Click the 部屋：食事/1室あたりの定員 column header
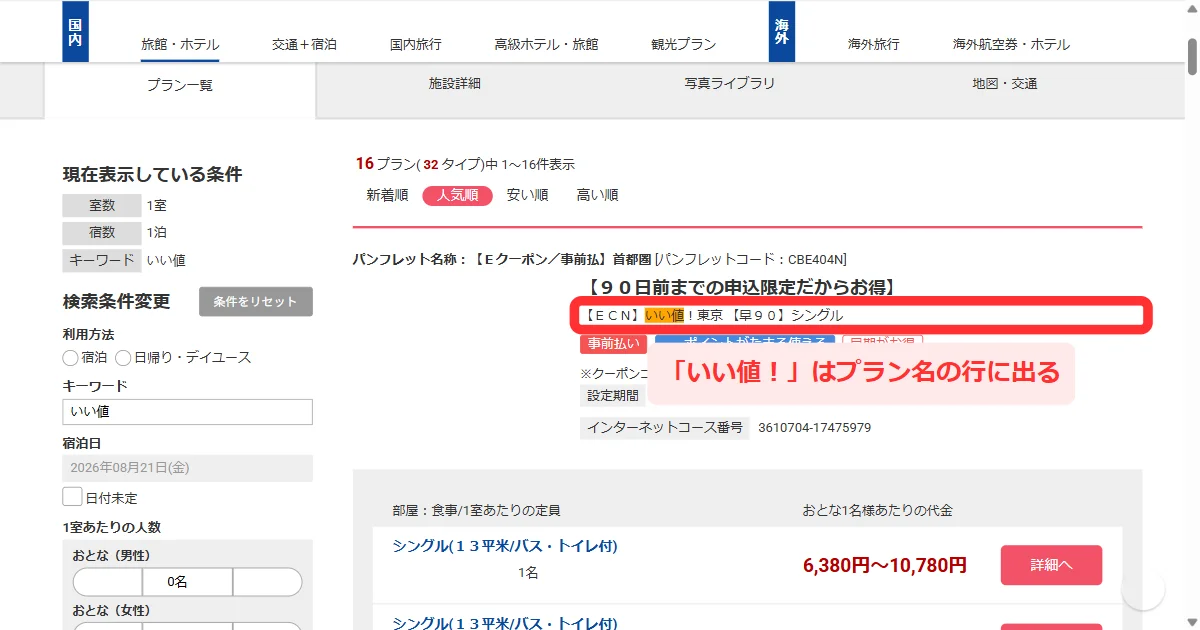This screenshot has width=1200, height=630. pos(474,510)
